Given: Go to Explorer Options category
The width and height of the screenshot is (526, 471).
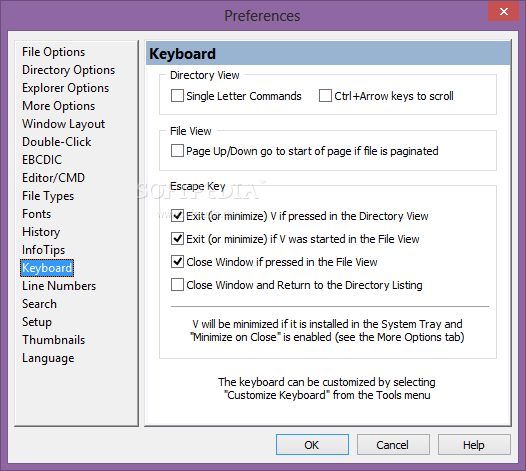Looking at the screenshot, I should [x=65, y=88].
